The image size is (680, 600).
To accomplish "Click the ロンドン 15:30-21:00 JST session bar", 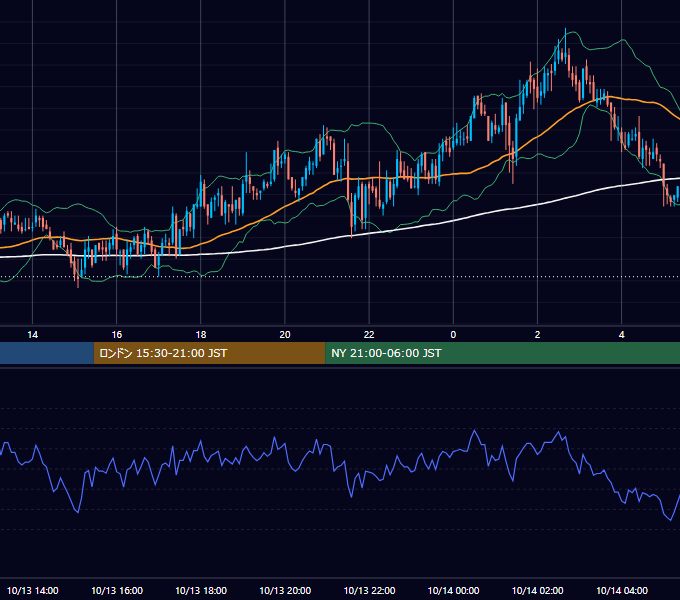I will tap(209, 353).
